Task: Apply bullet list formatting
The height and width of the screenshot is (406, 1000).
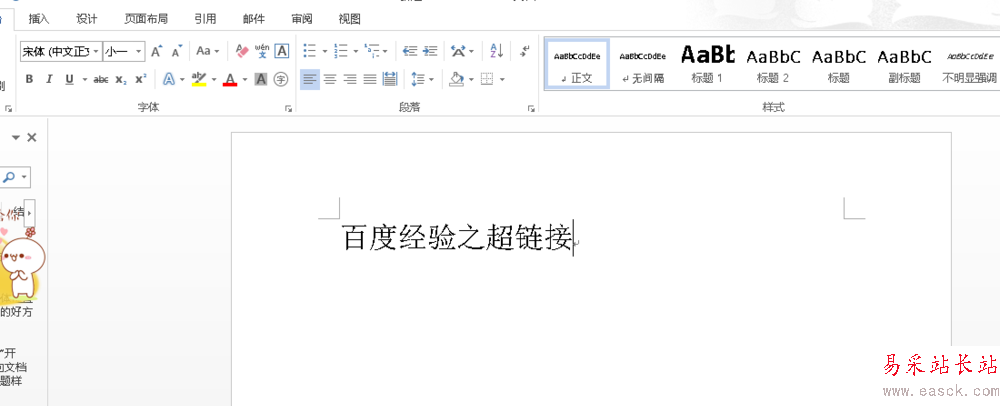Action: point(310,51)
